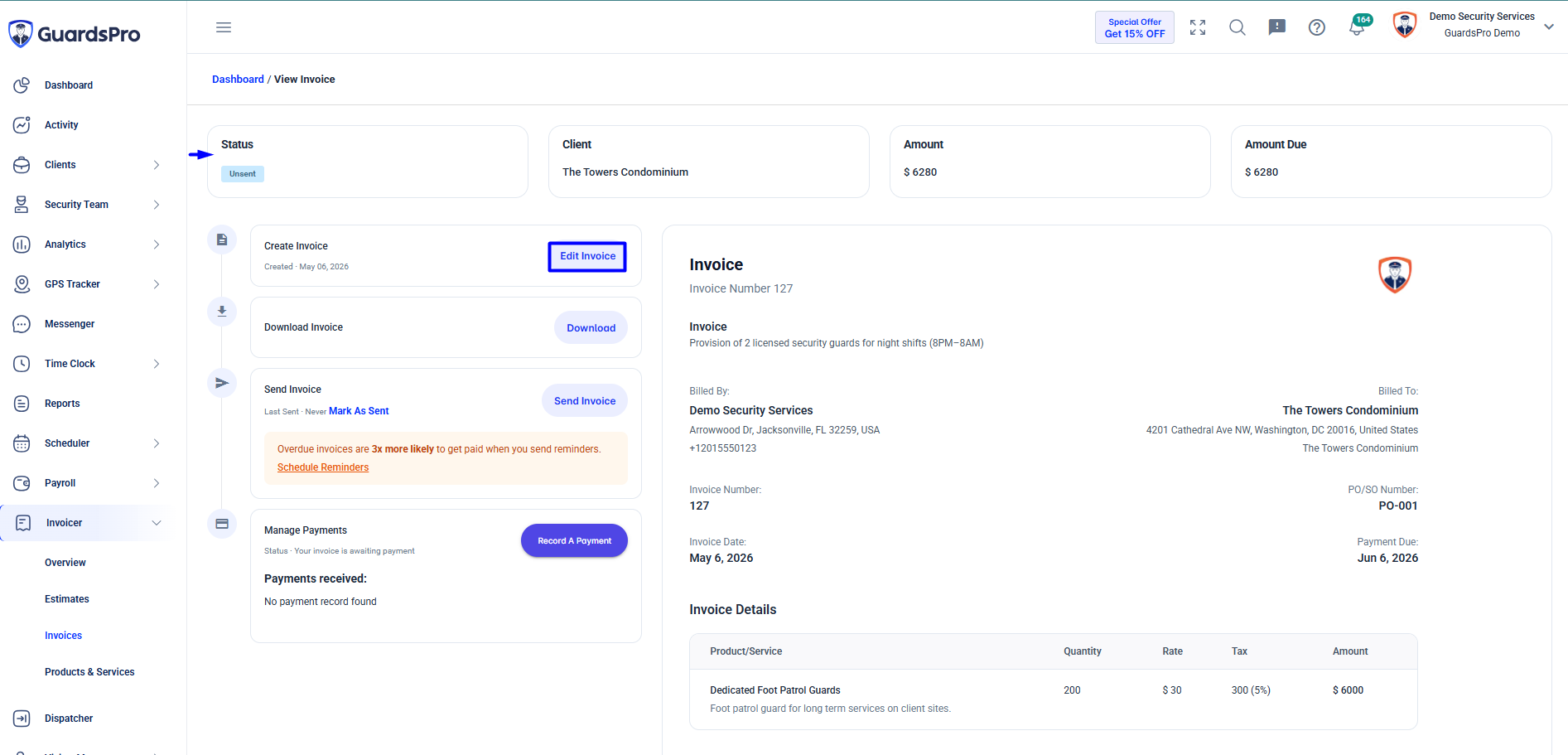The height and width of the screenshot is (755, 1568).
Task: Click the Send Invoice button
Action: (x=585, y=401)
